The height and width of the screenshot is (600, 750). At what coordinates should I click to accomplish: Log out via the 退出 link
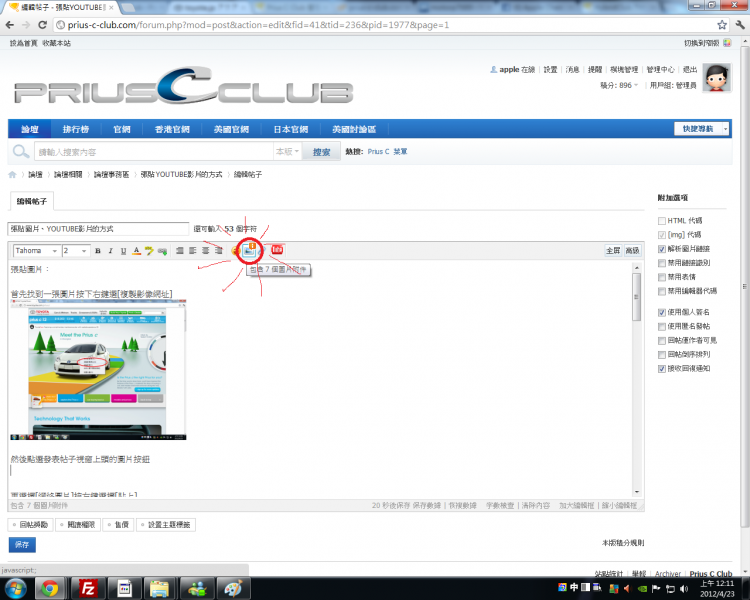pos(690,70)
